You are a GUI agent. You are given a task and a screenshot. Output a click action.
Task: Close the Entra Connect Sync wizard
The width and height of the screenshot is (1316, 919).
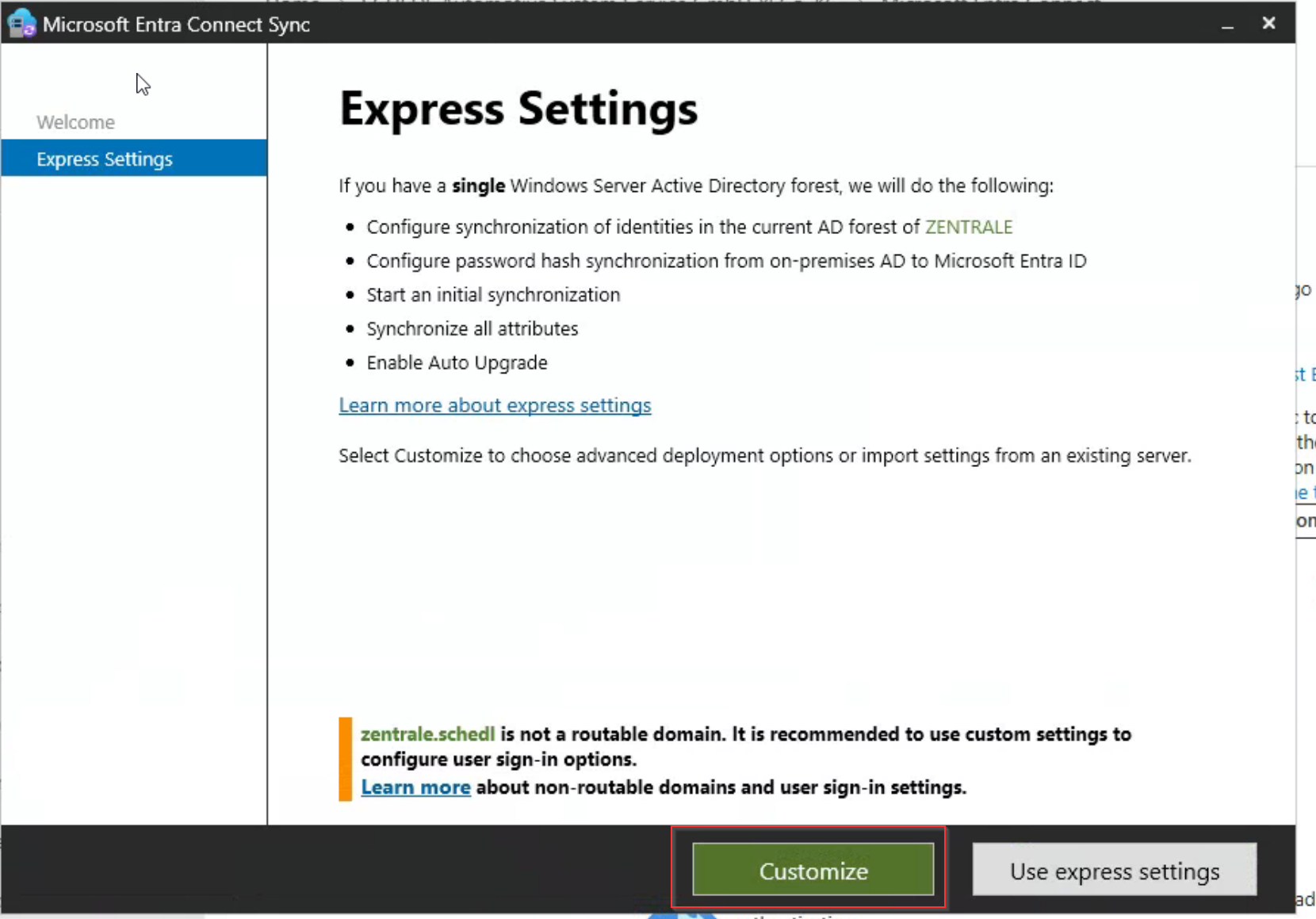tap(1268, 24)
